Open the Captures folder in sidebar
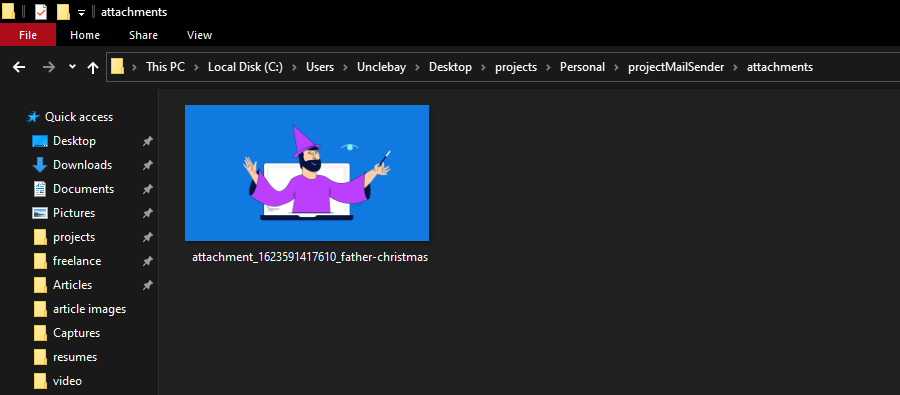 (x=76, y=333)
